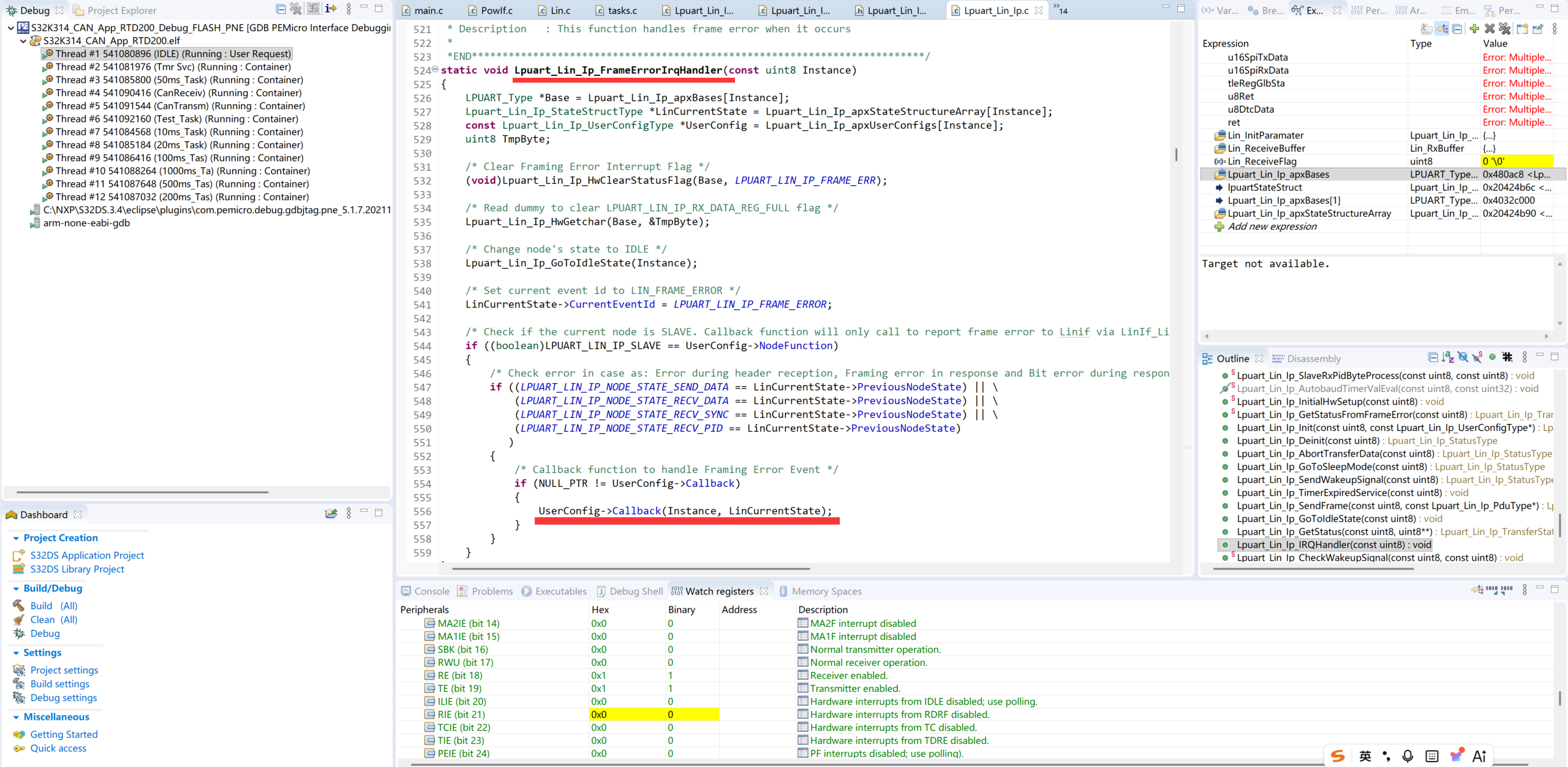Screen dimensions: 1568x767
Task: Toggle Hide Non-Public Members green dot in Outline
Action: [1493, 357]
